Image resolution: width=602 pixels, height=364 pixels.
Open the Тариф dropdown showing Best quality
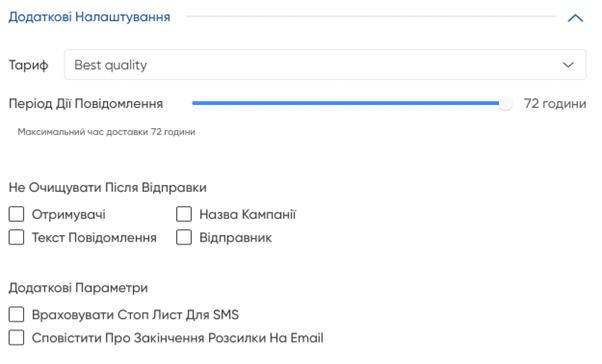click(x=325, y=65)
